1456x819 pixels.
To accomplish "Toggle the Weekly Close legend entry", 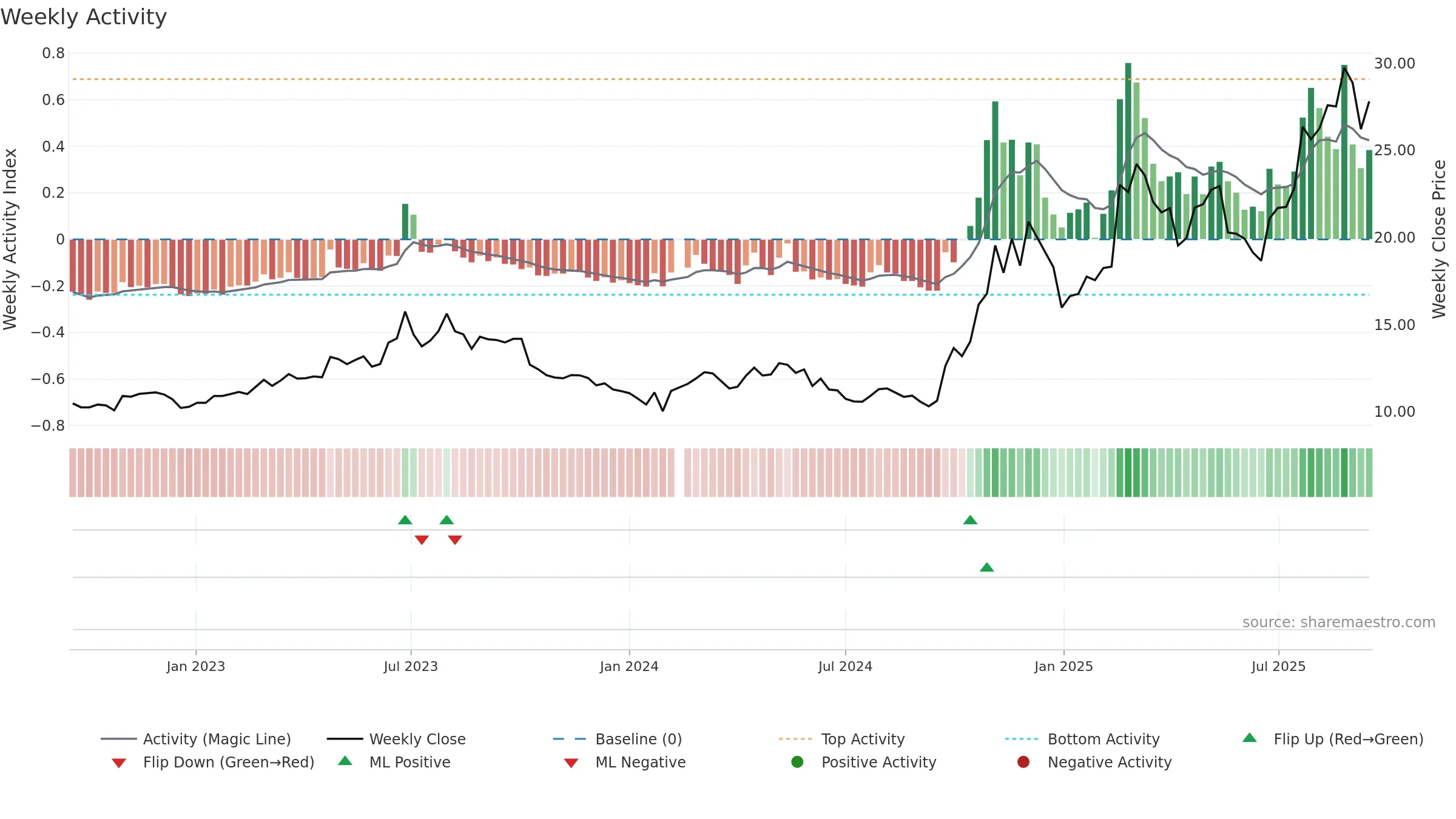I will [396, 739].
